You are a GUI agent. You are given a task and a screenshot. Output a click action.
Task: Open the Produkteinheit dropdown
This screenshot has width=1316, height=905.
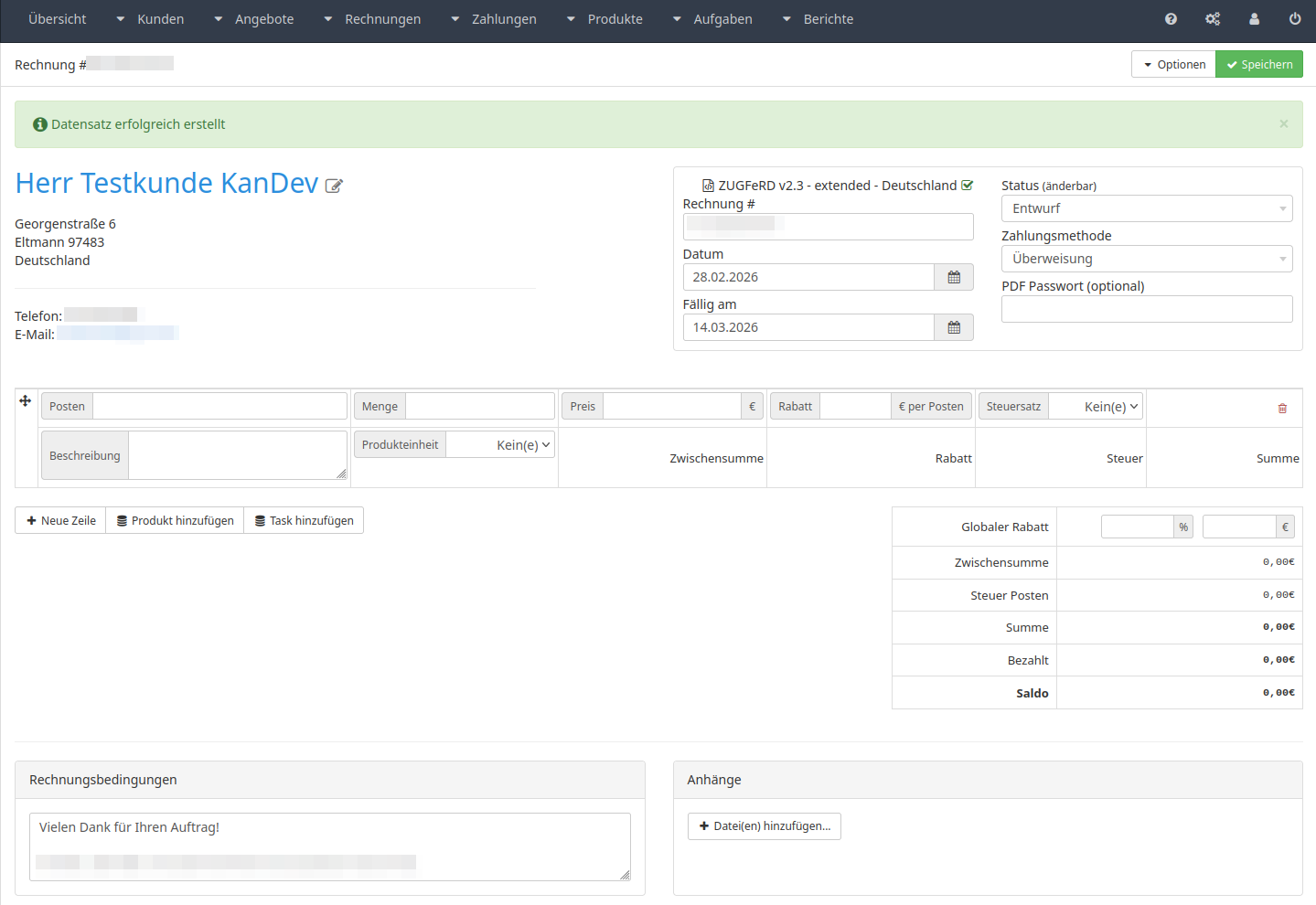(x=500, y=445)
